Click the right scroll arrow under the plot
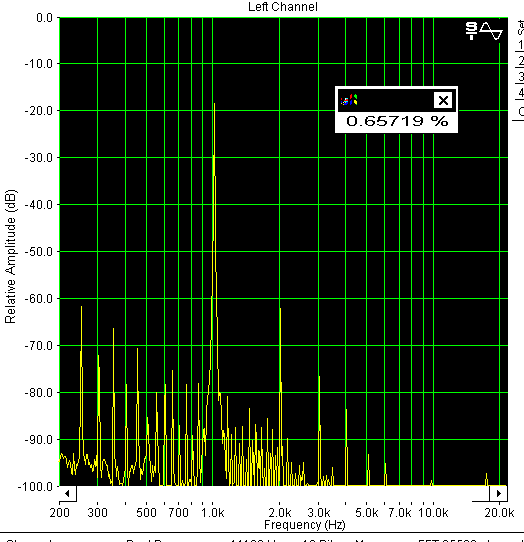This screenshot has height=542, width=524. coord(498,494)
